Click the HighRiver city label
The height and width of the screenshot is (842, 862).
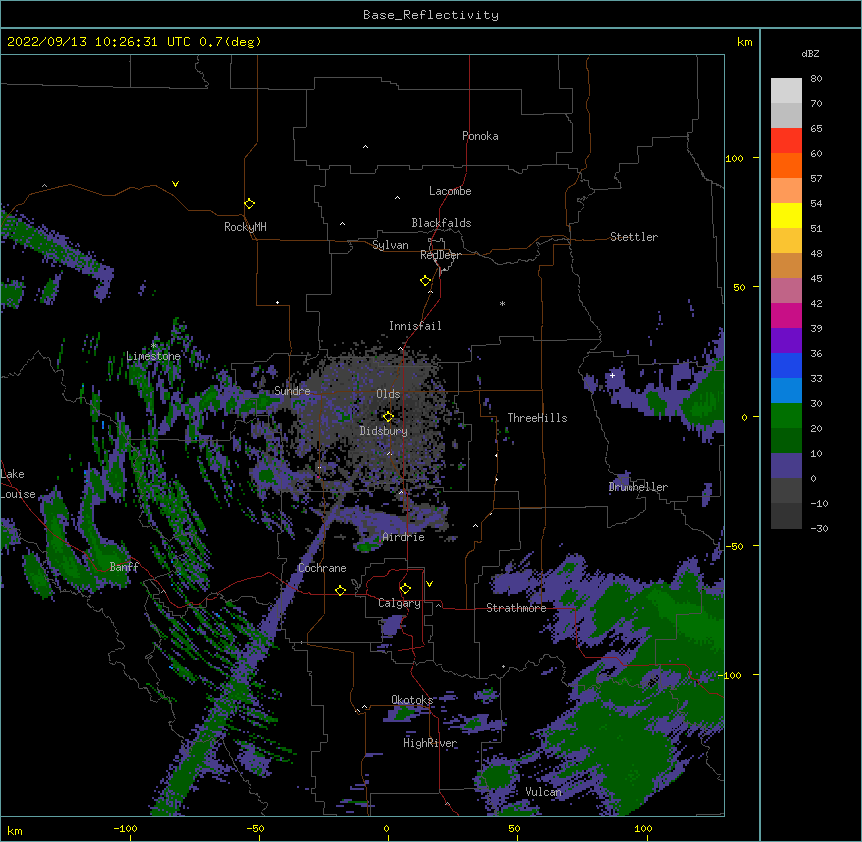pyautogui.click(x=430, y=743)
